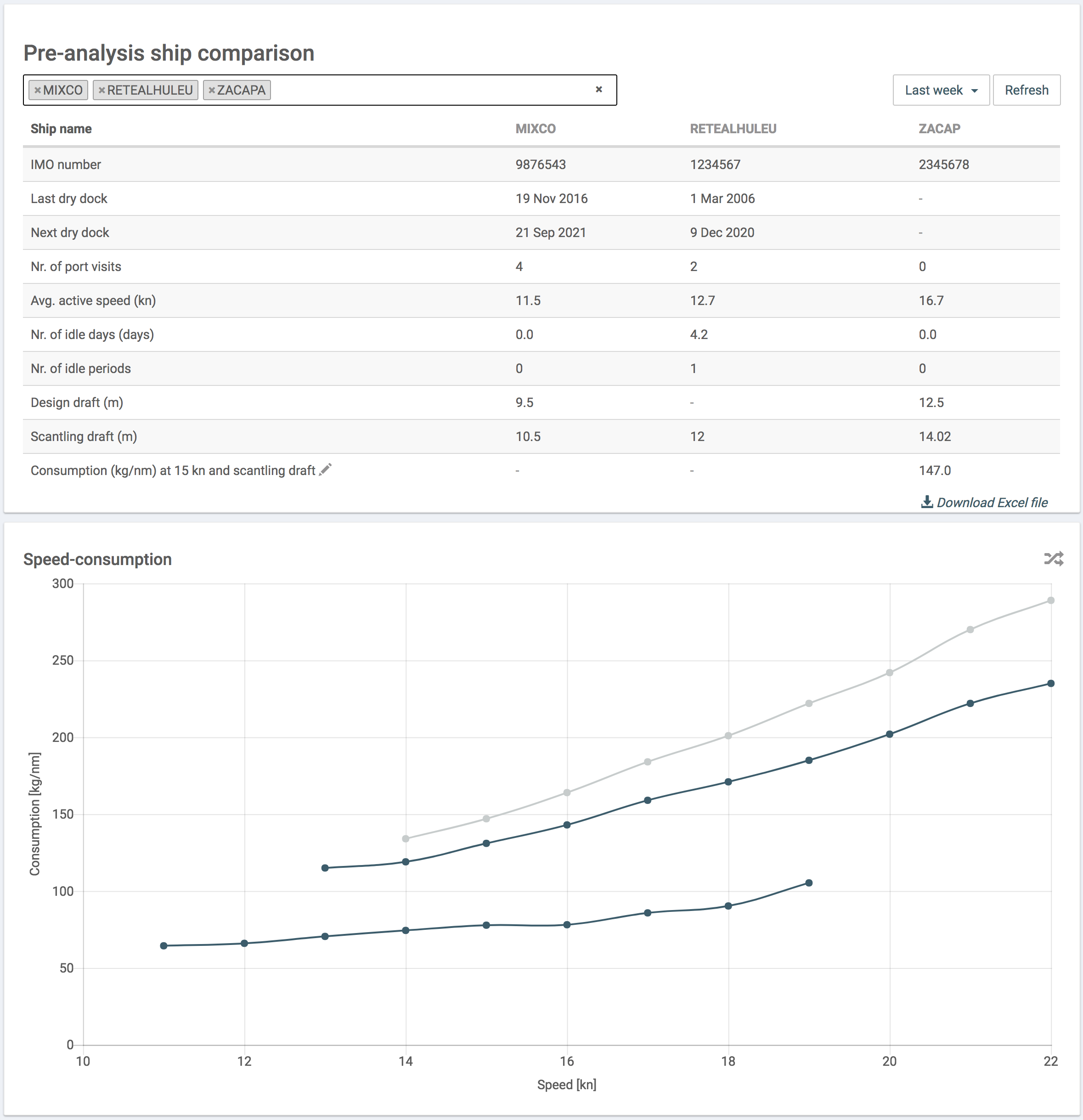The image size is (1083, 1120).
Task: Click the lowest curve's point at 19 kn
Action: [809, 883]
